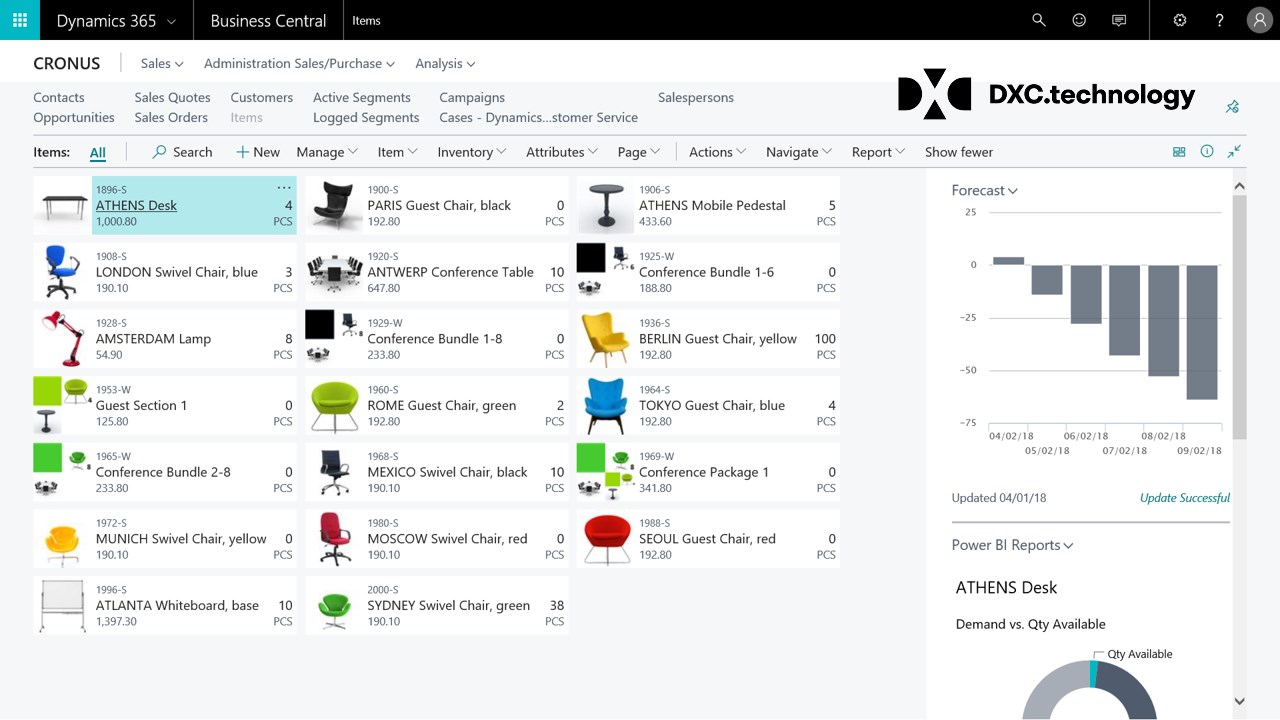Open more options on ATHENS Desk tile

[284, 188]
